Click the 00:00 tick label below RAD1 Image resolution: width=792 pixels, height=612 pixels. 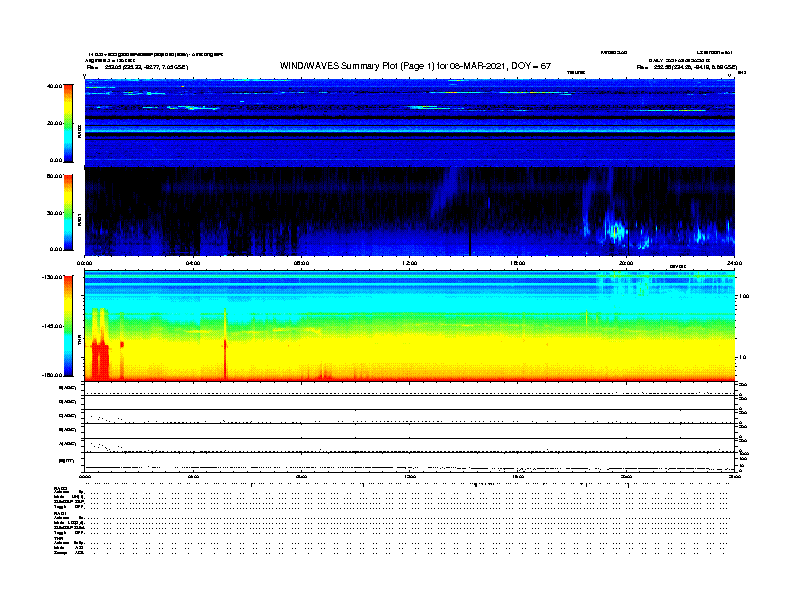tap(85, 262)
